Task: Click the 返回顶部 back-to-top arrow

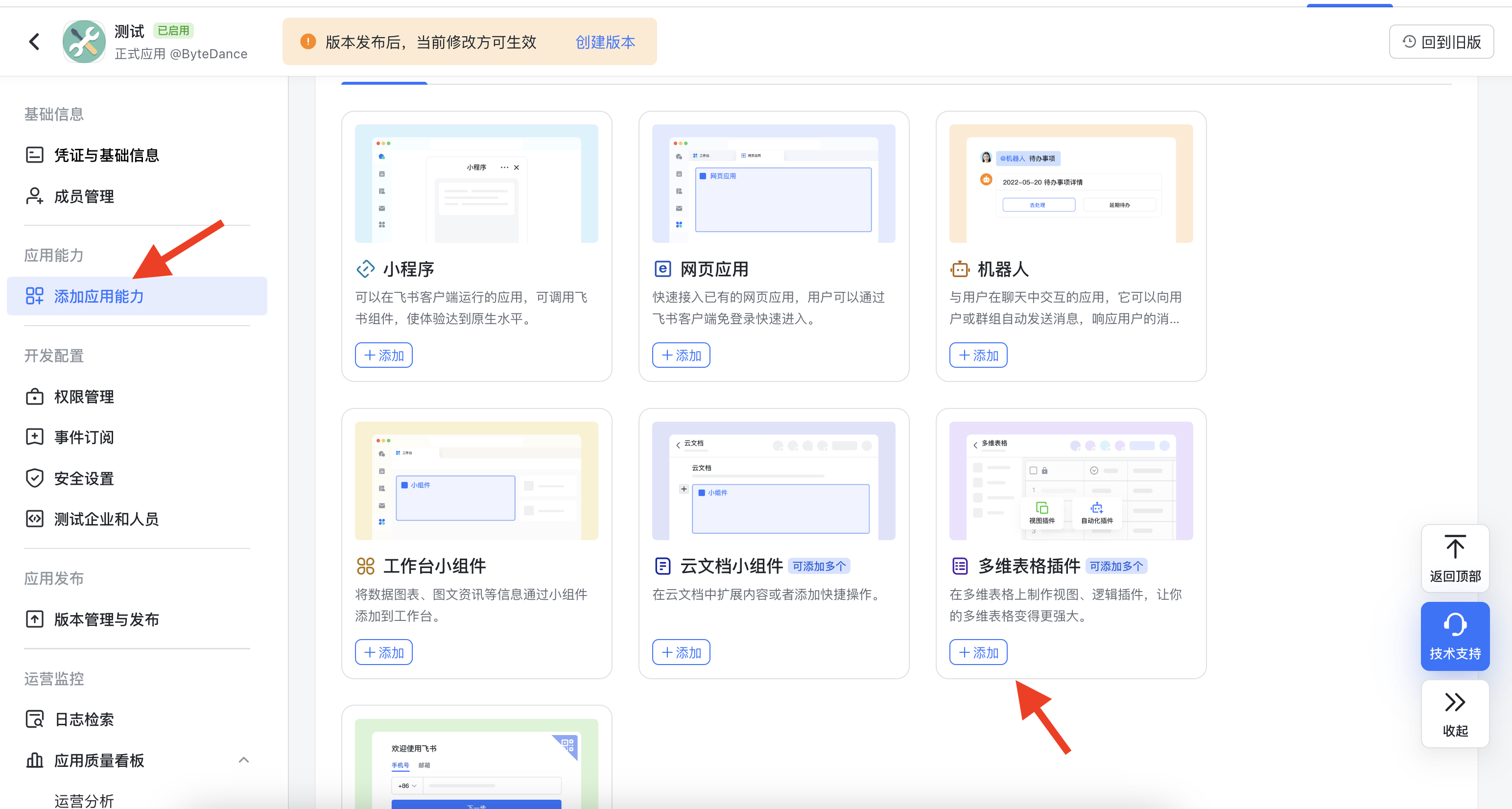Action: coord(1455,558)
